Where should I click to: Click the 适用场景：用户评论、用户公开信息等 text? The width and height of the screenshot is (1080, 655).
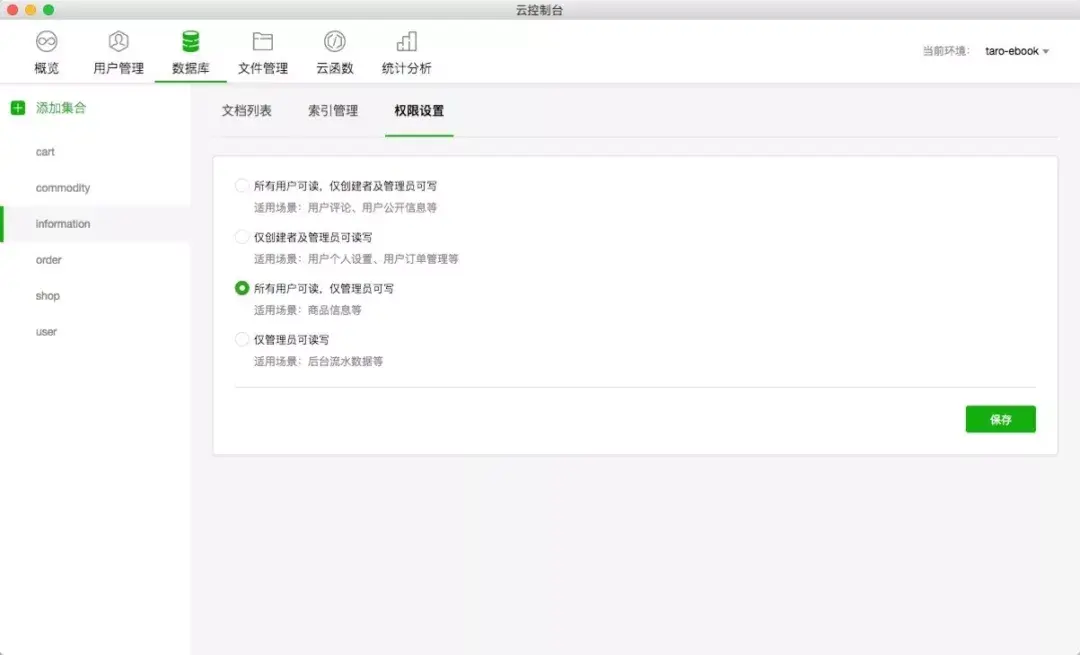345,207
